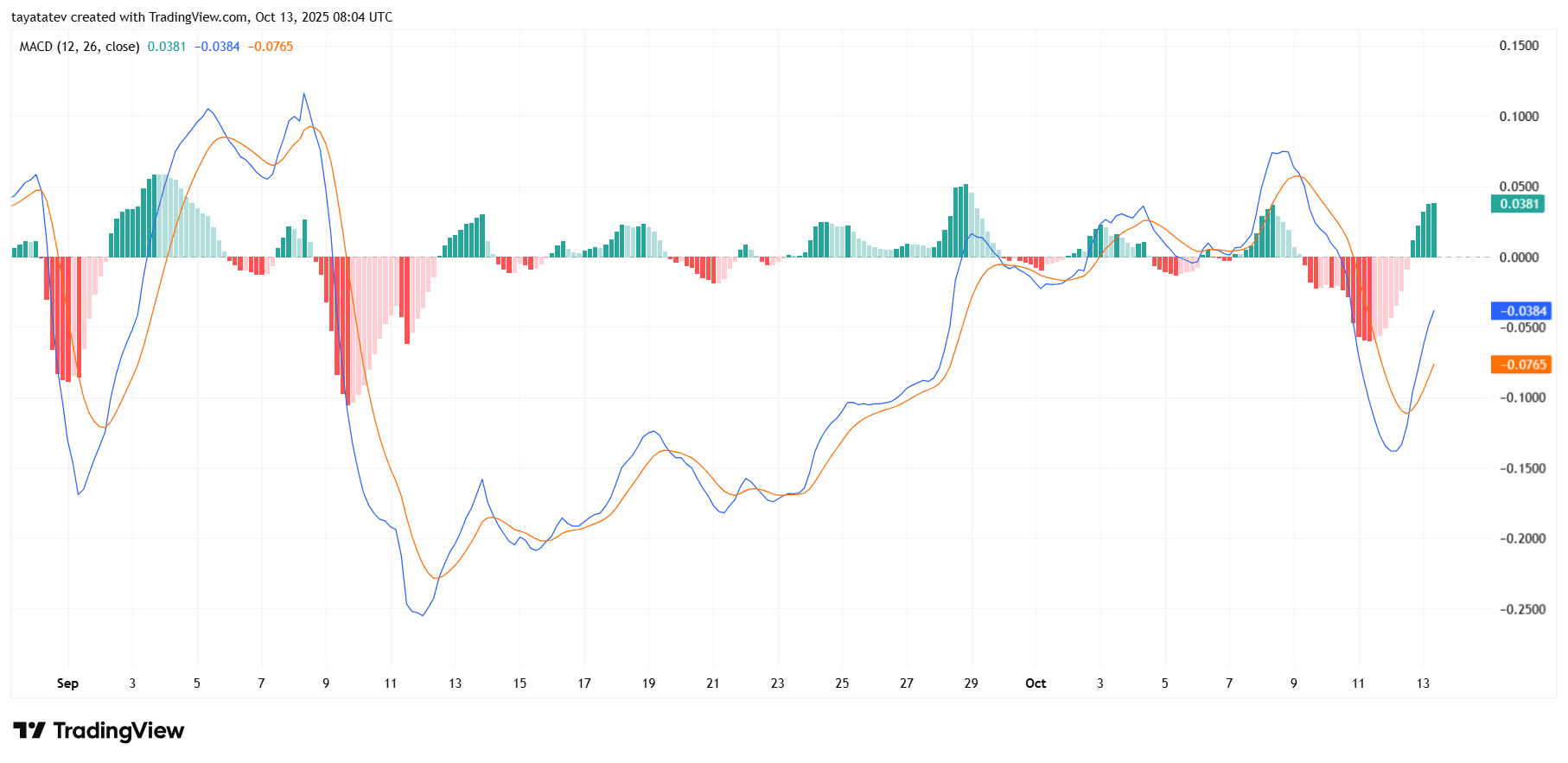Click the 0.0000 zero level on price scale
This screenshot has height=763, width=1568.
pos(1519,258)
